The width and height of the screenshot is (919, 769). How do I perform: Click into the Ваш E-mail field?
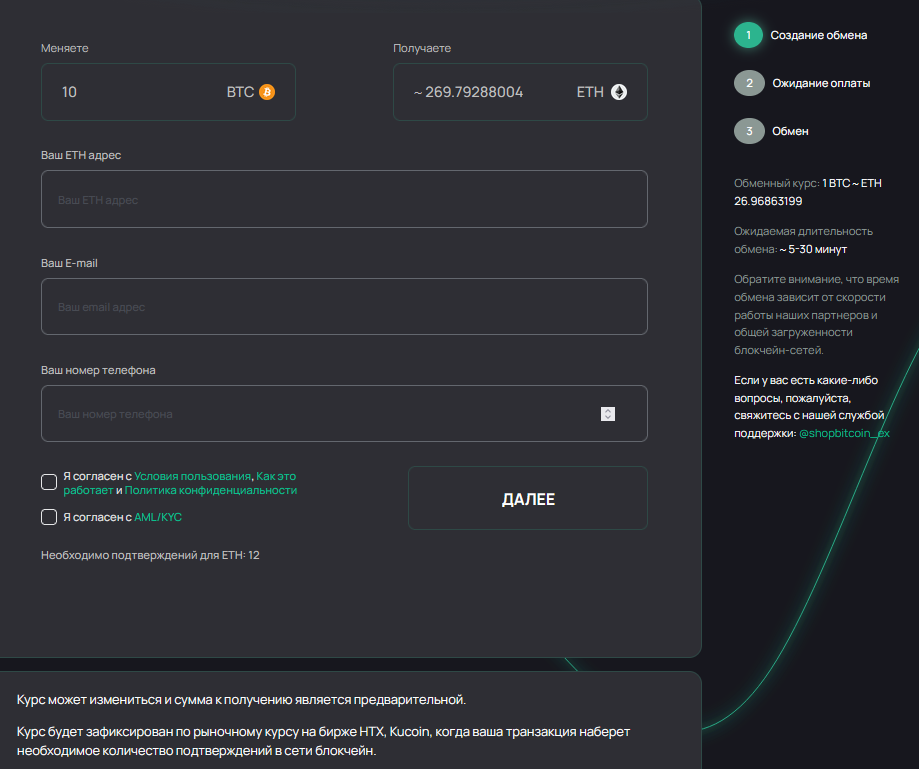[343, 306]
